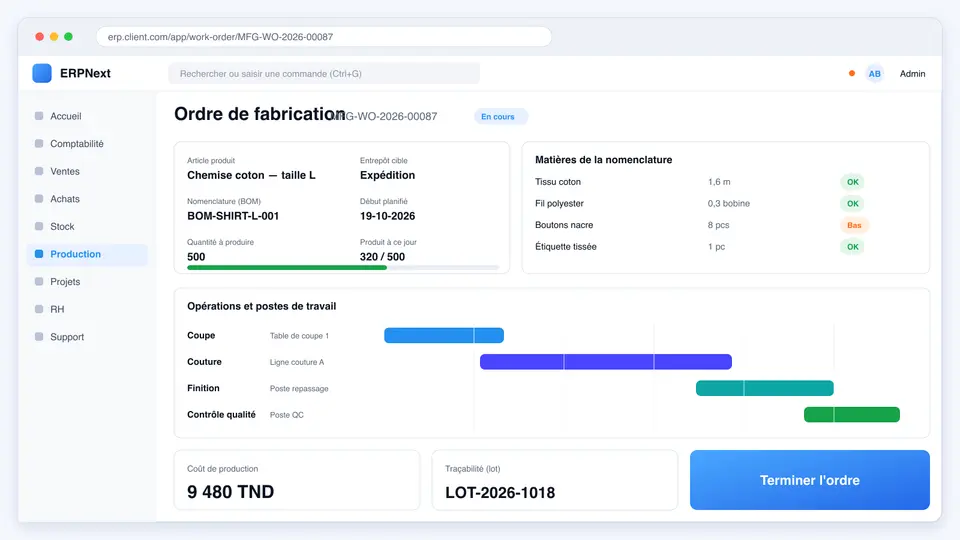This screenshot has width=960, height=540.
Task: Click the Boutons nacre material name
Action: point(564,225)
